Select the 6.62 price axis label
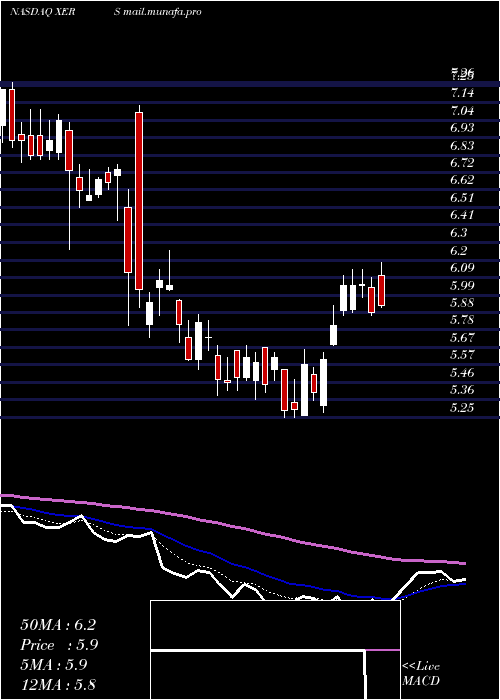This screenshot has width=500, height=700. [x=462, y=180]
